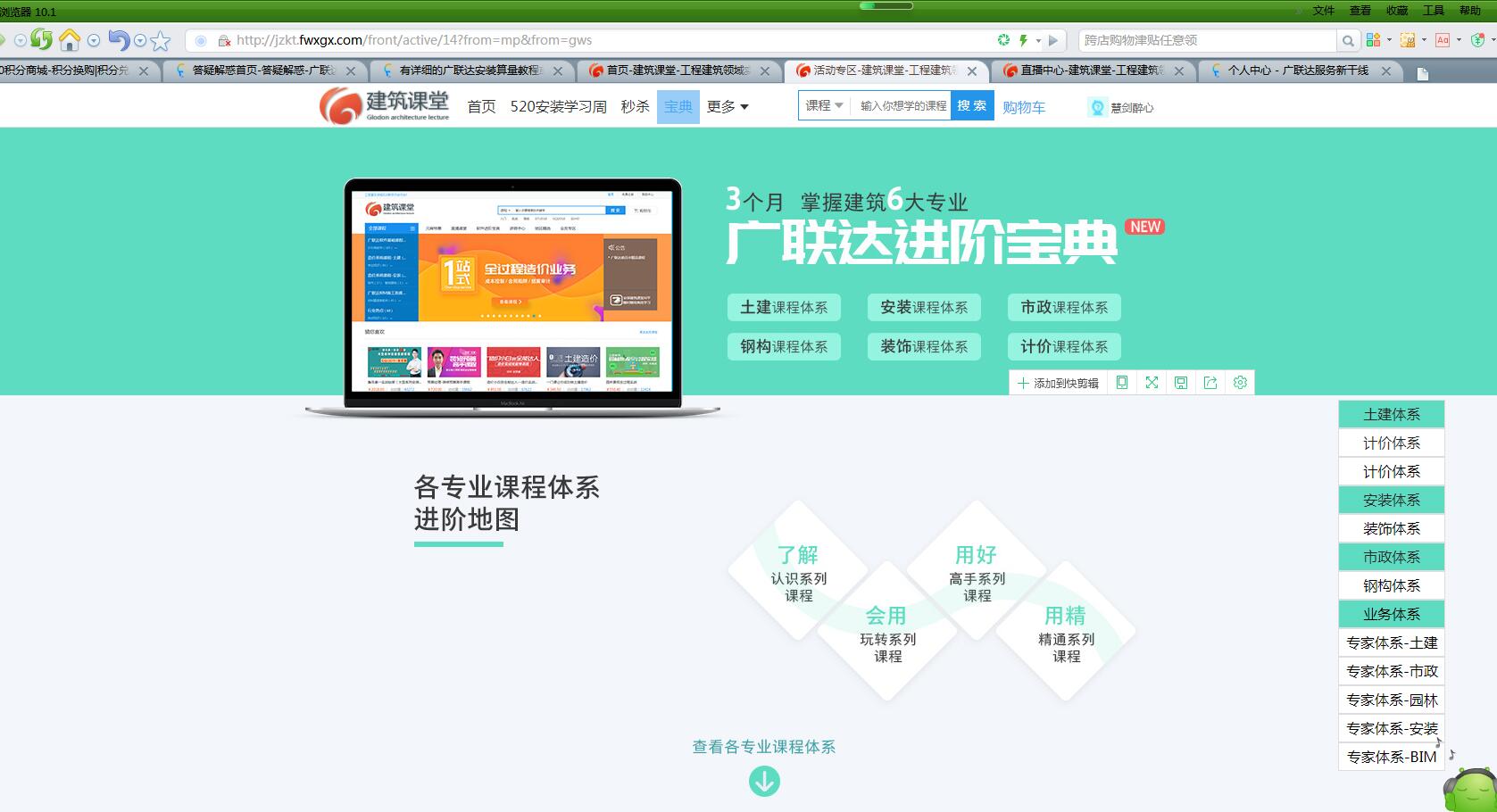Expand the dropdown beside the lightning icon
This screenshot has height=812, width=1497.
coord(1038,40)
